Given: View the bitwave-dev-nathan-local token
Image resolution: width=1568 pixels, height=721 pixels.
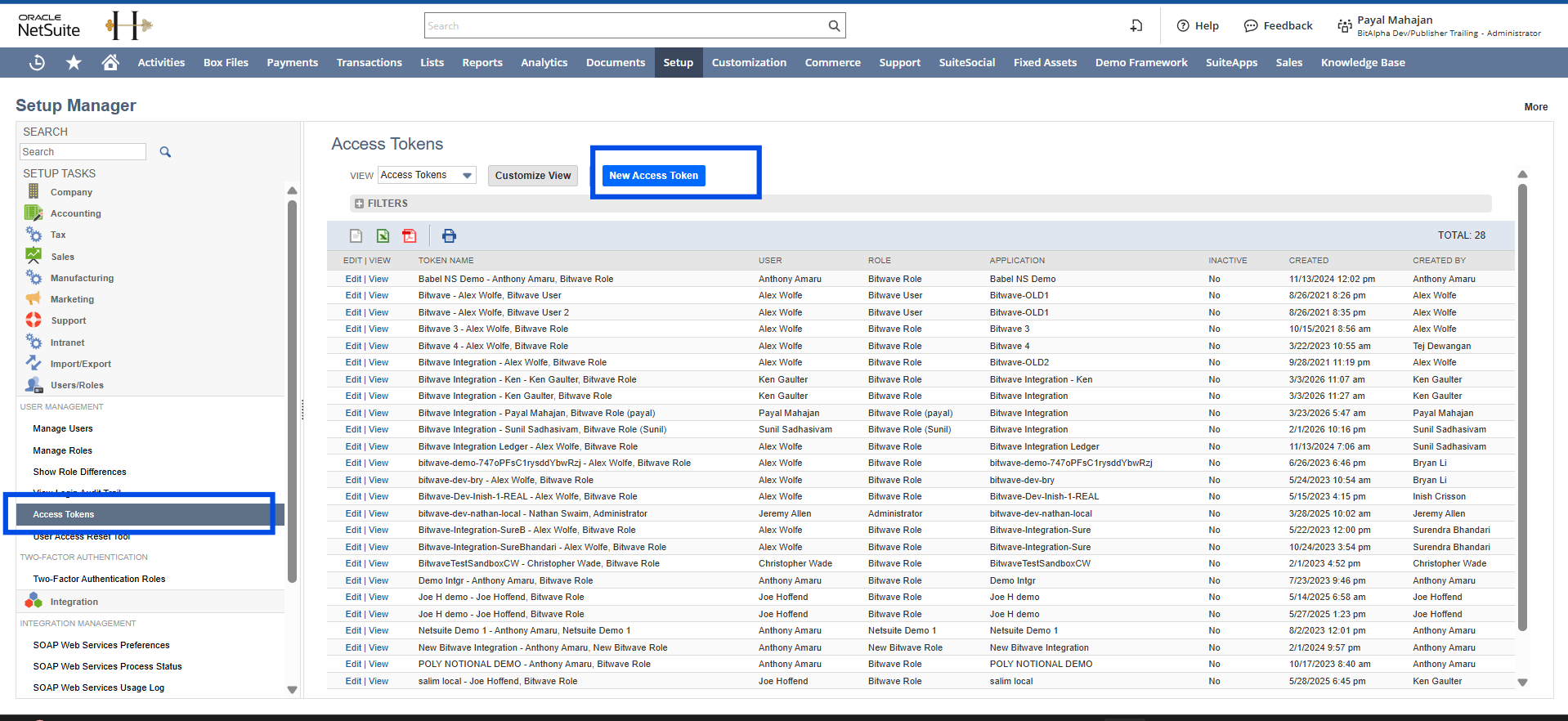Looking at the screenshot, I should pos(379,513).
